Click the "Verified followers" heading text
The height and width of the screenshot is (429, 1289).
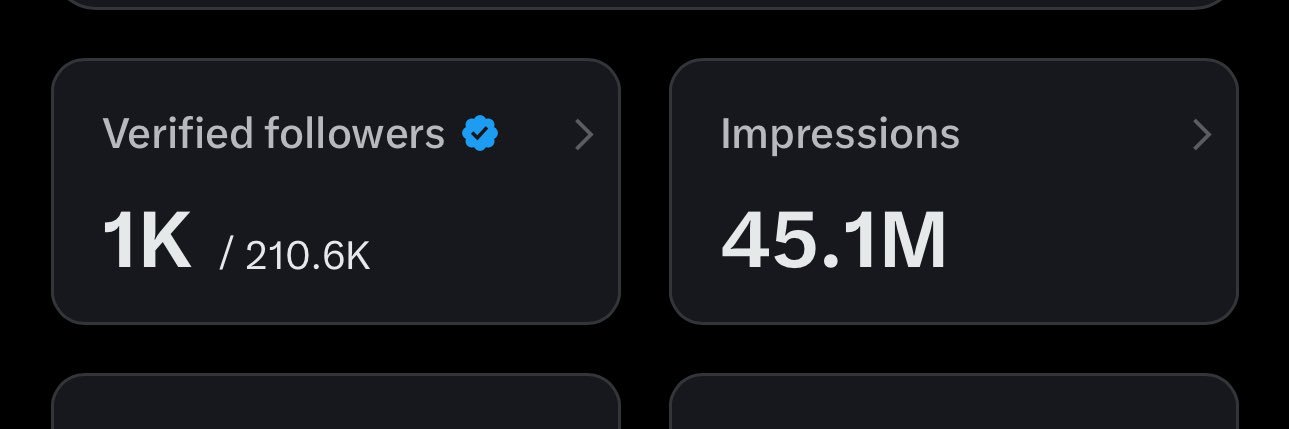[x=274, y=134]
